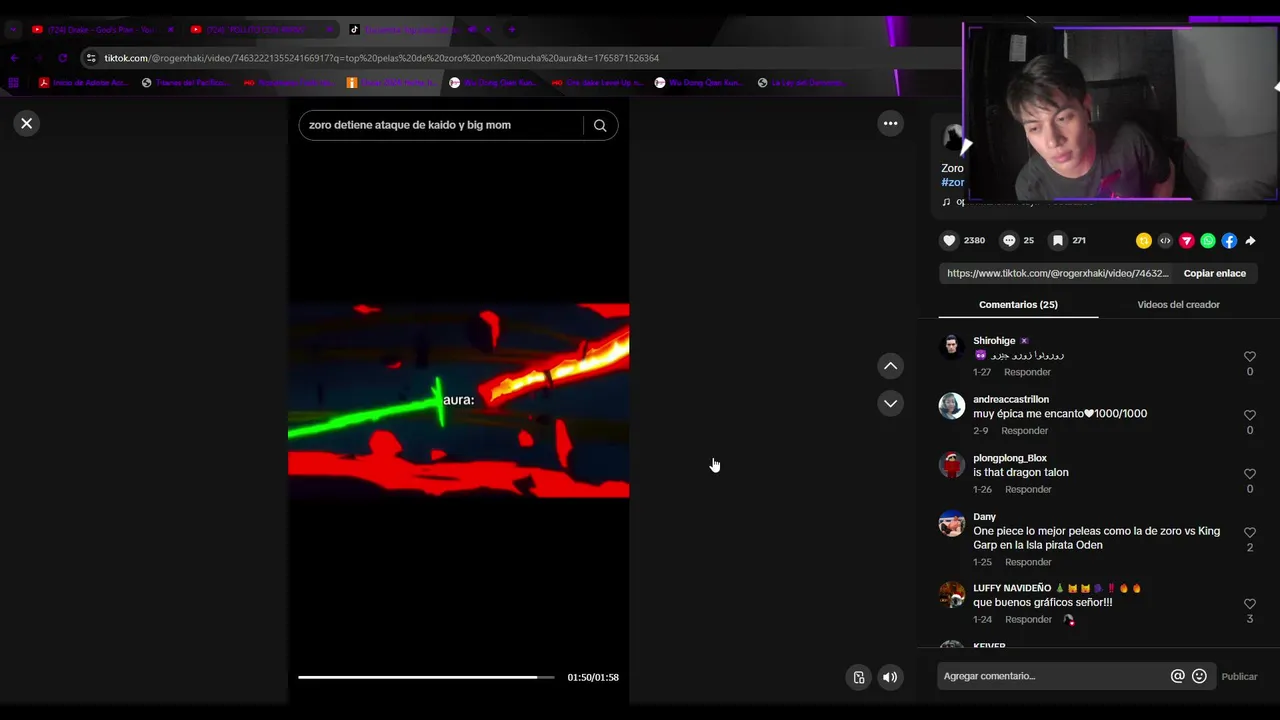Open Adobe Acrobat bookmark

click(x=84, y=83)
